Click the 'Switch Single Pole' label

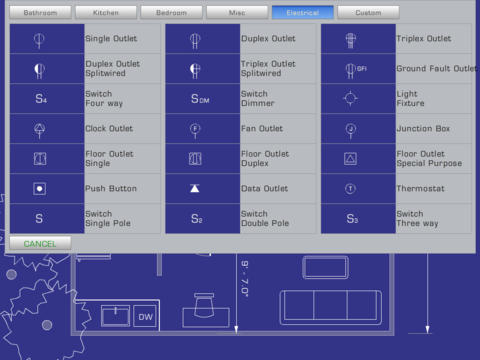pos(108,218)
